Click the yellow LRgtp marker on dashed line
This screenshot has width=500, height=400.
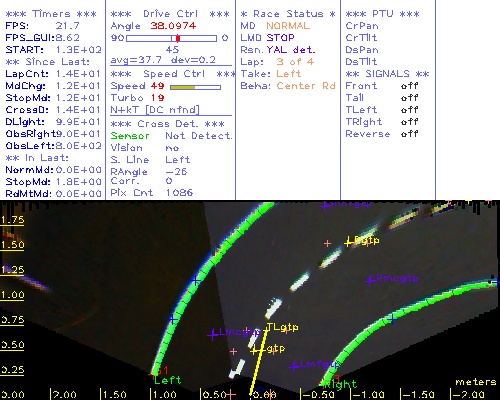tap(349, 242)
